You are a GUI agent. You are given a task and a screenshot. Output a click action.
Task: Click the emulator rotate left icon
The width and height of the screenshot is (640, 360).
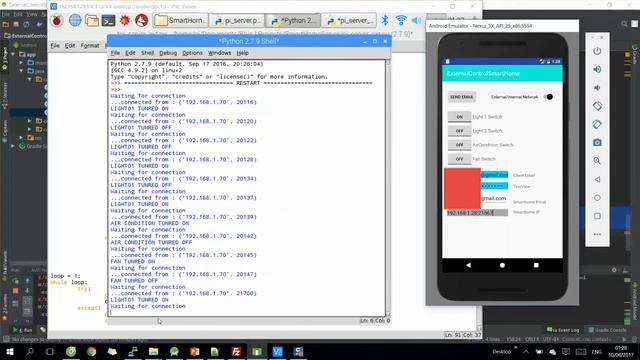[x=597, y=106]
